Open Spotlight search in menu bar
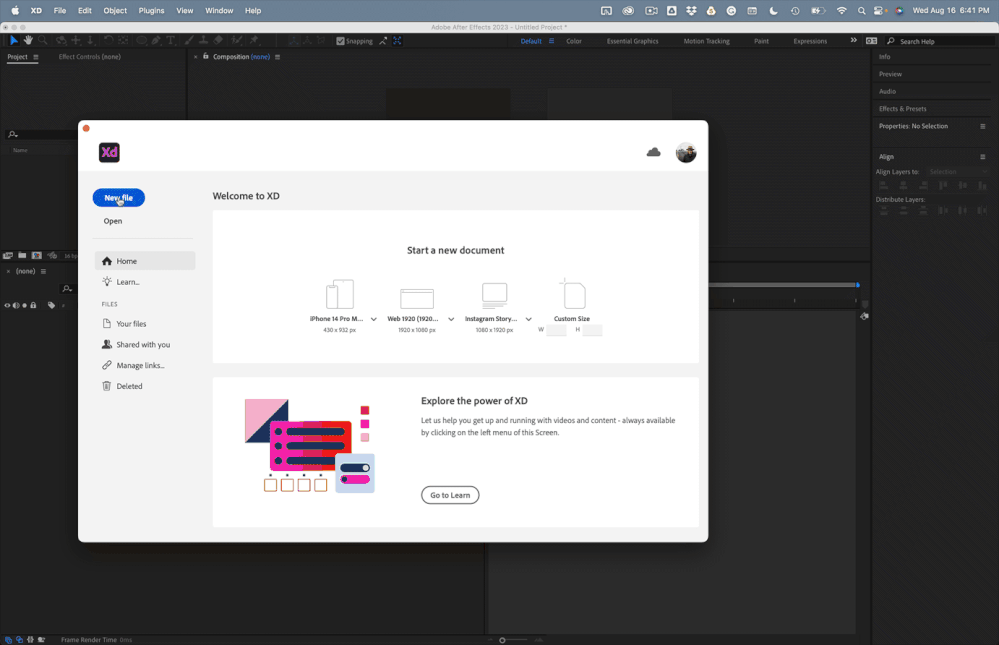This screenshot has height=645, width=999. pos(861,10)
